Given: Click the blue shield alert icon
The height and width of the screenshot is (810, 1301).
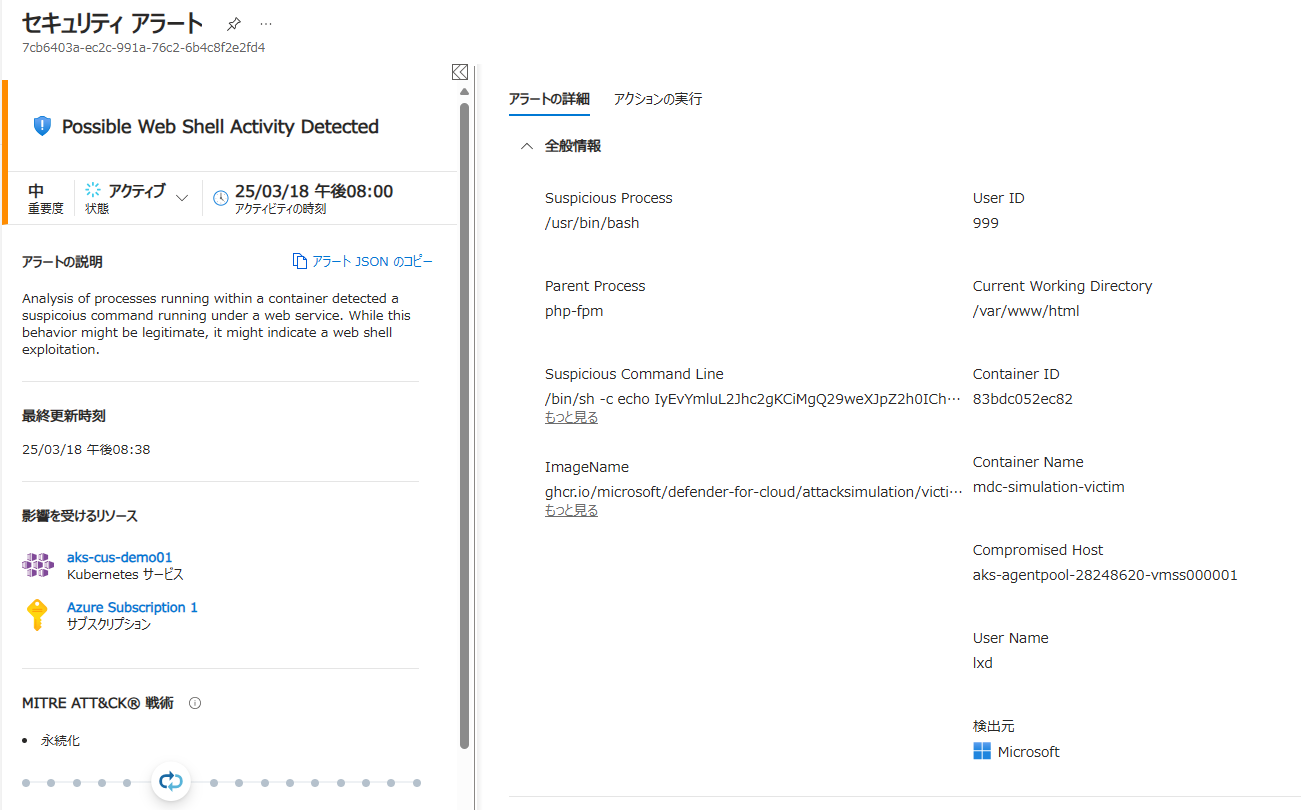Looking at the screenshot, I should (x=42, y=126).
